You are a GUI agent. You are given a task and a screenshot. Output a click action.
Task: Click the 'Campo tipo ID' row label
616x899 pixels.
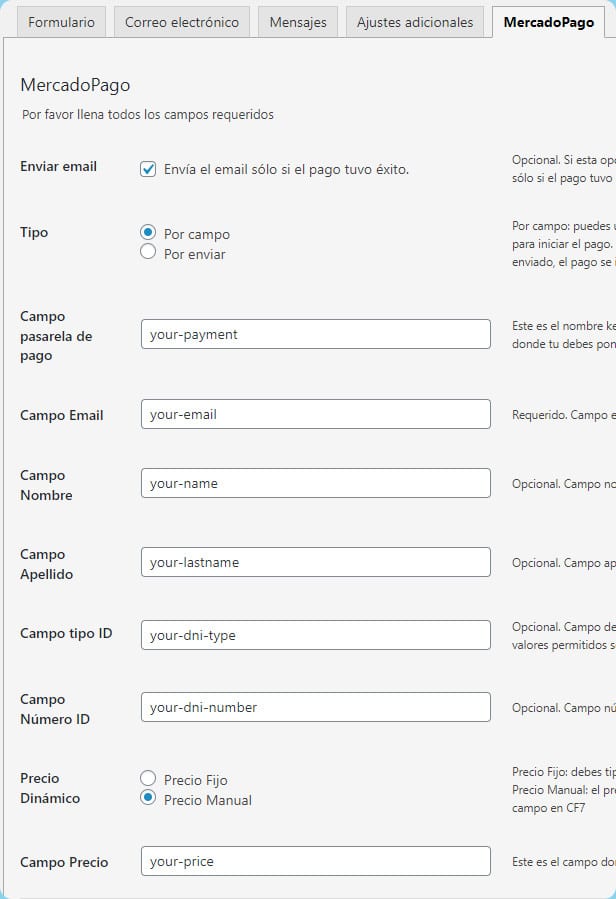66,634
